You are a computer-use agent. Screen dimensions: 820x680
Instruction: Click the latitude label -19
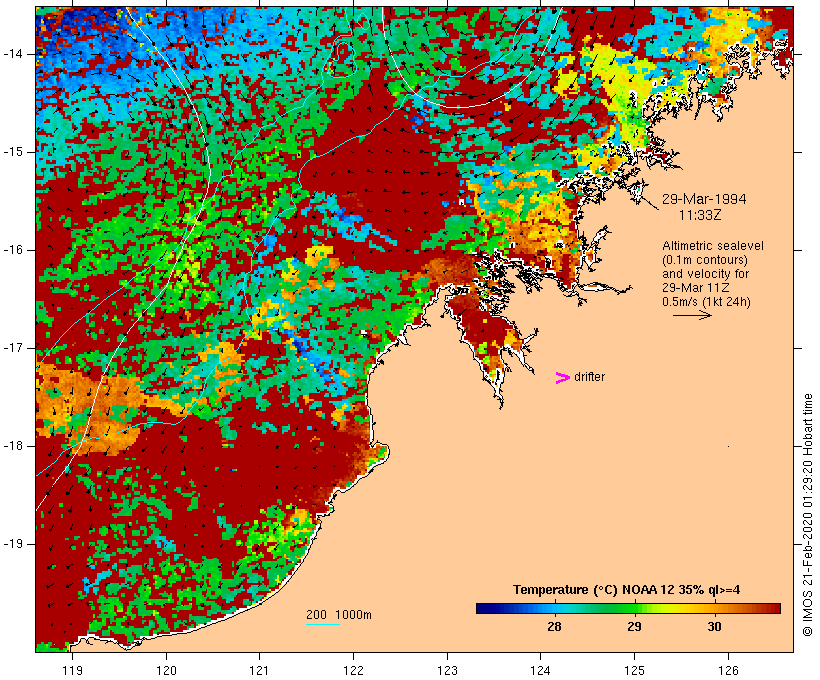pyautogui.click(x=13, y=544)
